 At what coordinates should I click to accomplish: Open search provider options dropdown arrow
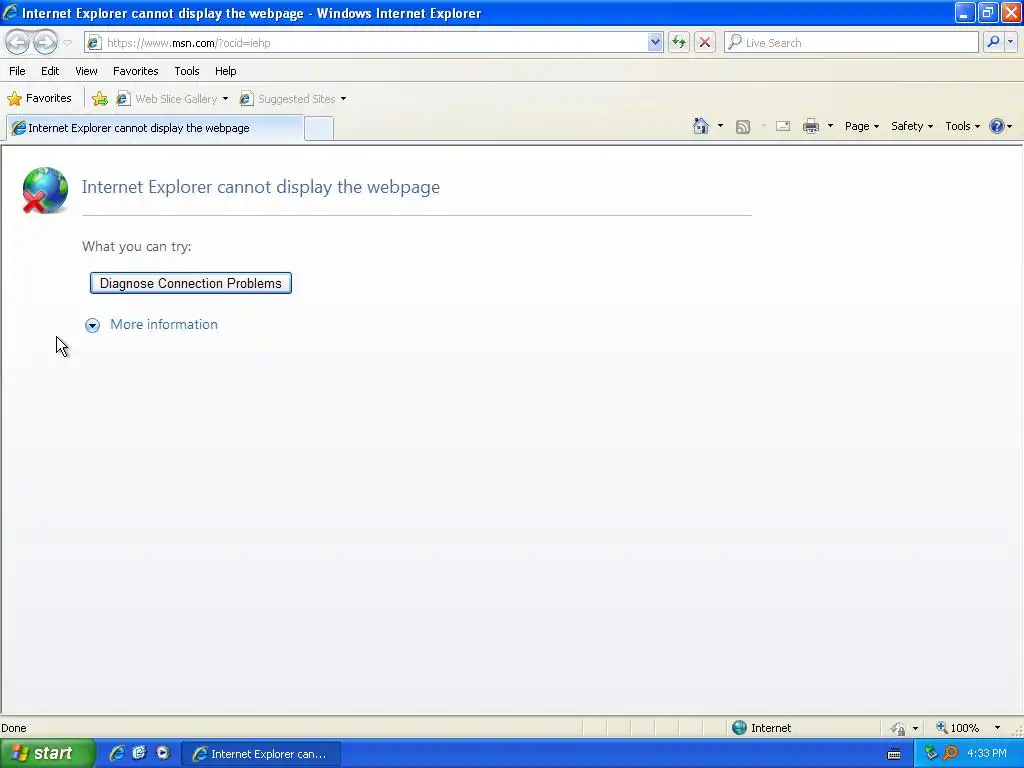pyautogui.click(x=1011, y=42)
